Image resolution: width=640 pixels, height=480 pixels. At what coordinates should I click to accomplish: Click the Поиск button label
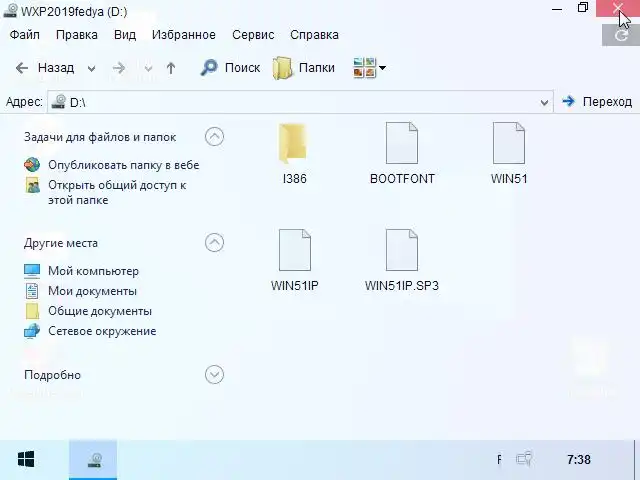pos(242,68)
